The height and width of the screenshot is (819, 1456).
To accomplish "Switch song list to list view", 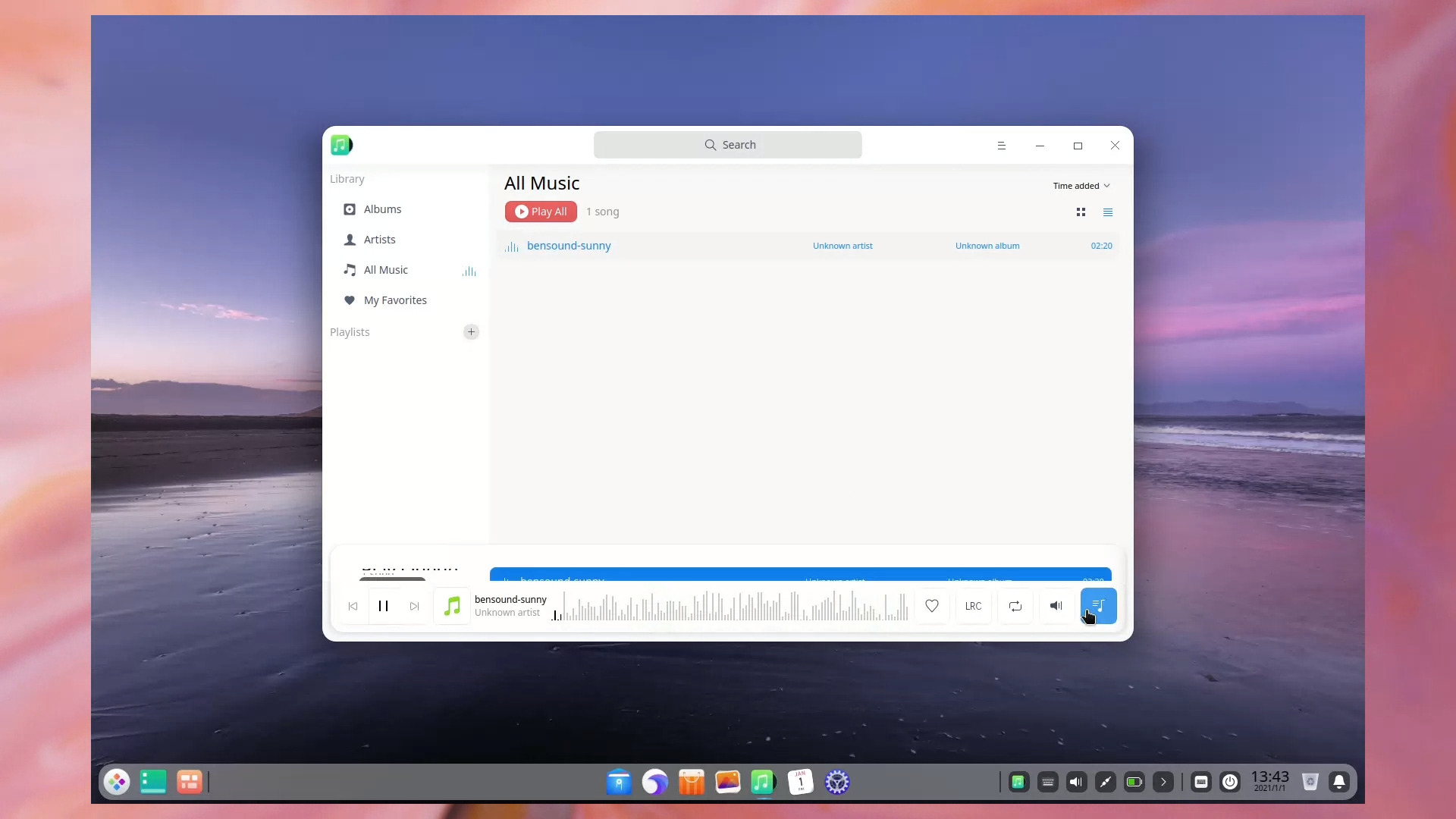I will tap(1108, 212).
